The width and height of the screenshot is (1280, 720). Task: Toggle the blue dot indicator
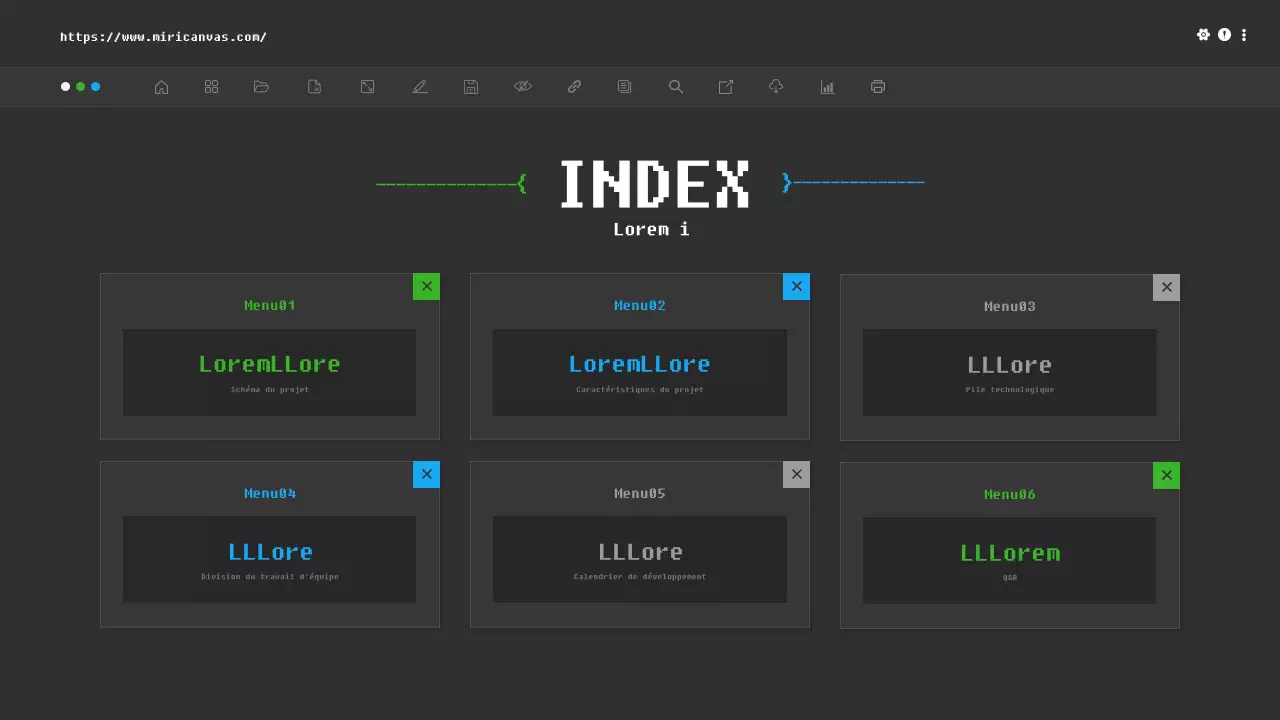click(x=96, y=86)
